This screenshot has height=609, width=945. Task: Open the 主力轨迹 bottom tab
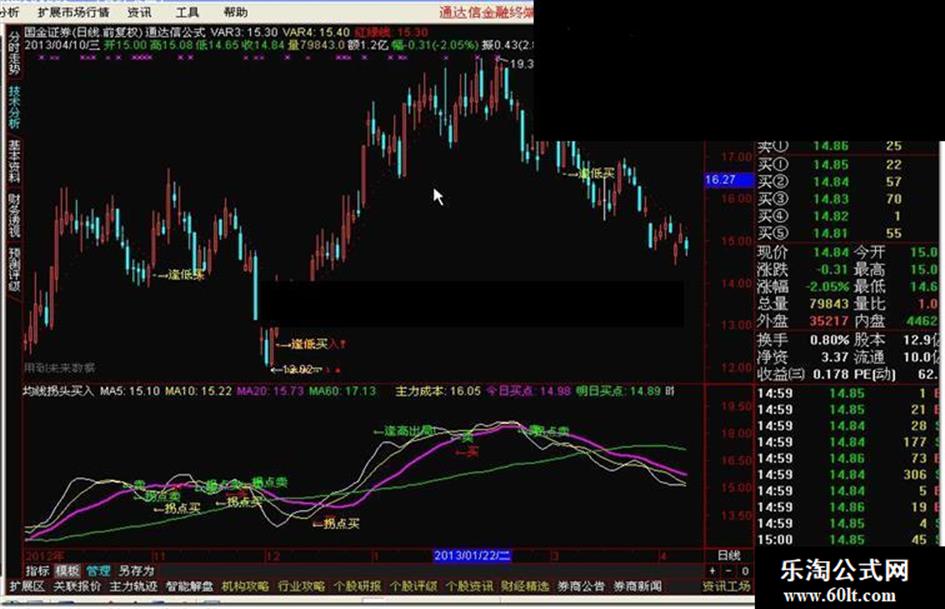(133, 585)
